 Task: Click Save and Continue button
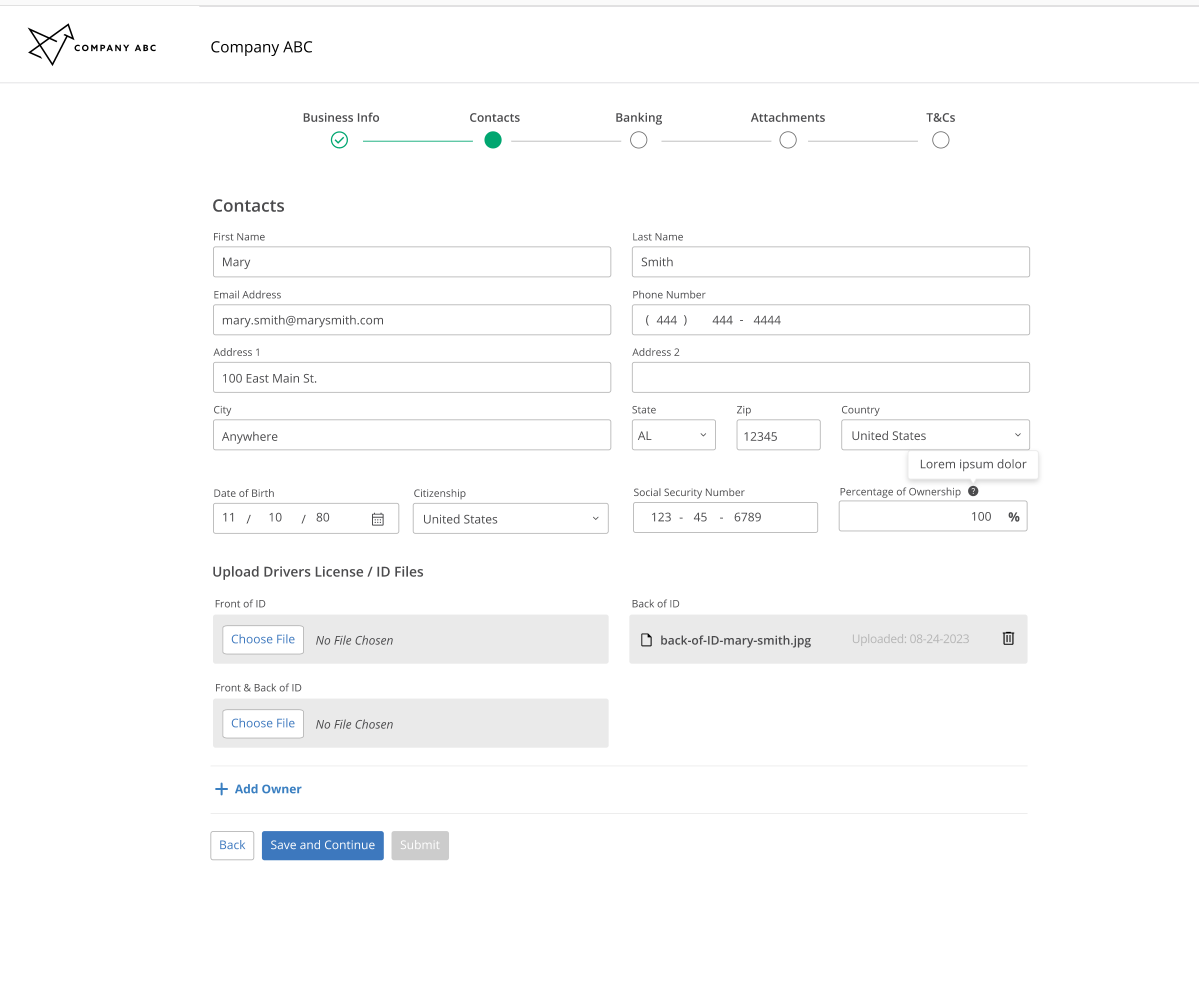pyautogui.click(x=322, y=845)
